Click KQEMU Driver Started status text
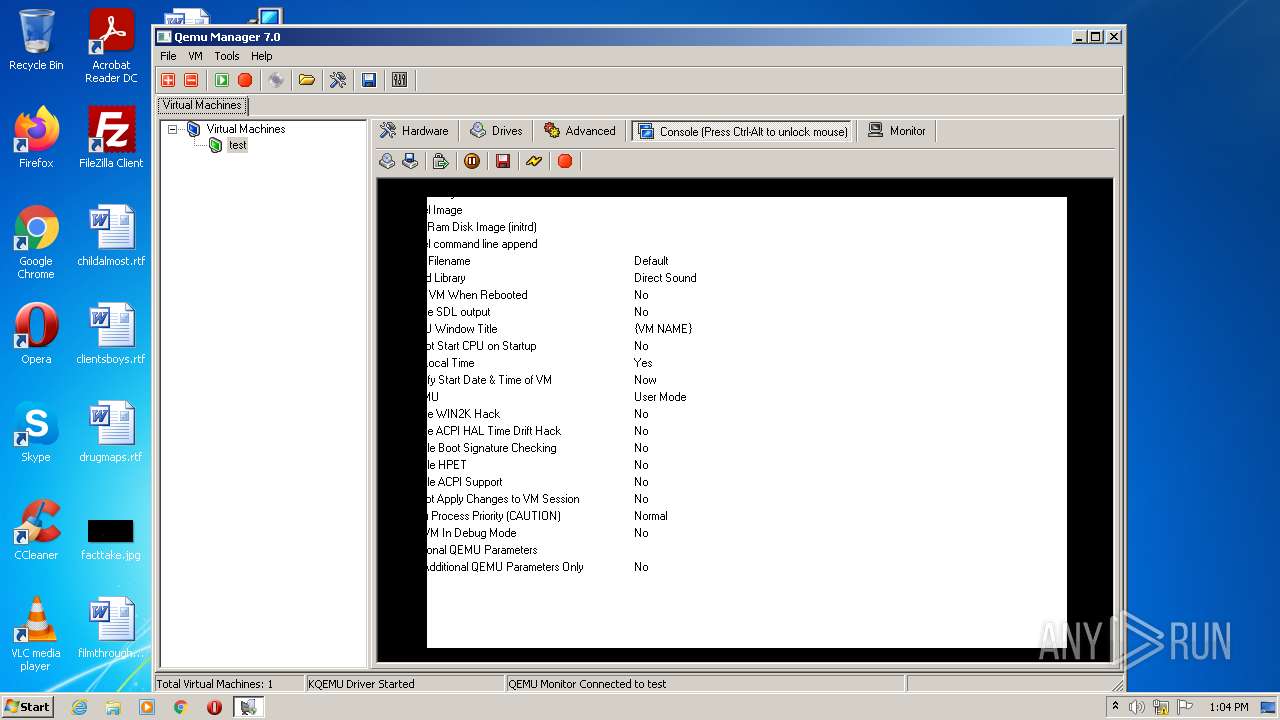 [361, 684]
